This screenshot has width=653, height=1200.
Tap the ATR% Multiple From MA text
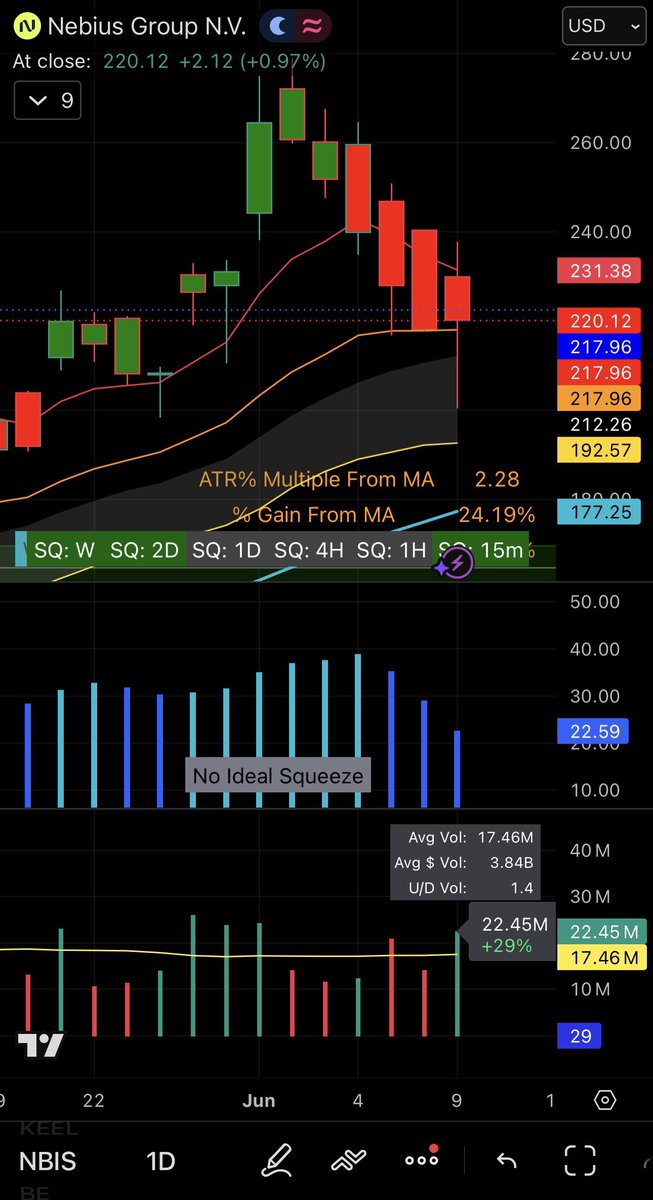tap(317, 480)
